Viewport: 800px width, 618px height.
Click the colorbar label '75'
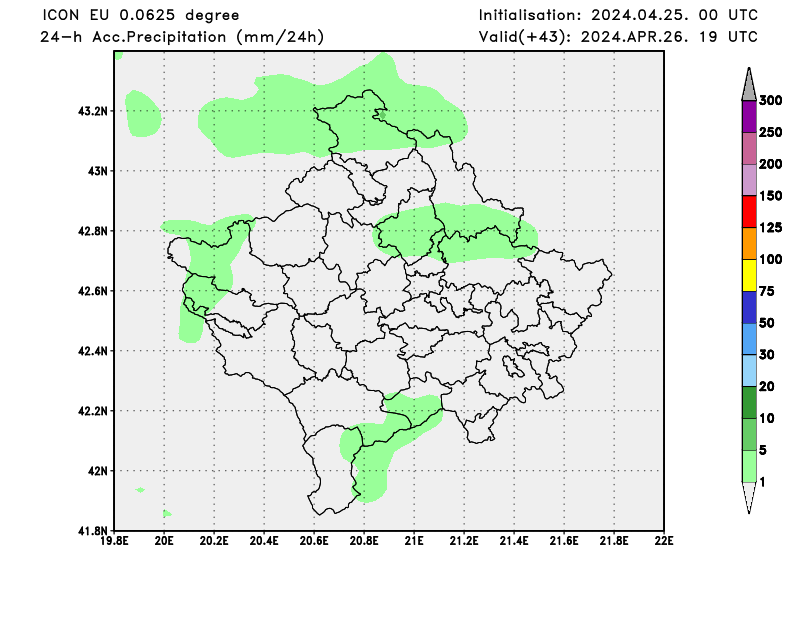coord(767,291)
